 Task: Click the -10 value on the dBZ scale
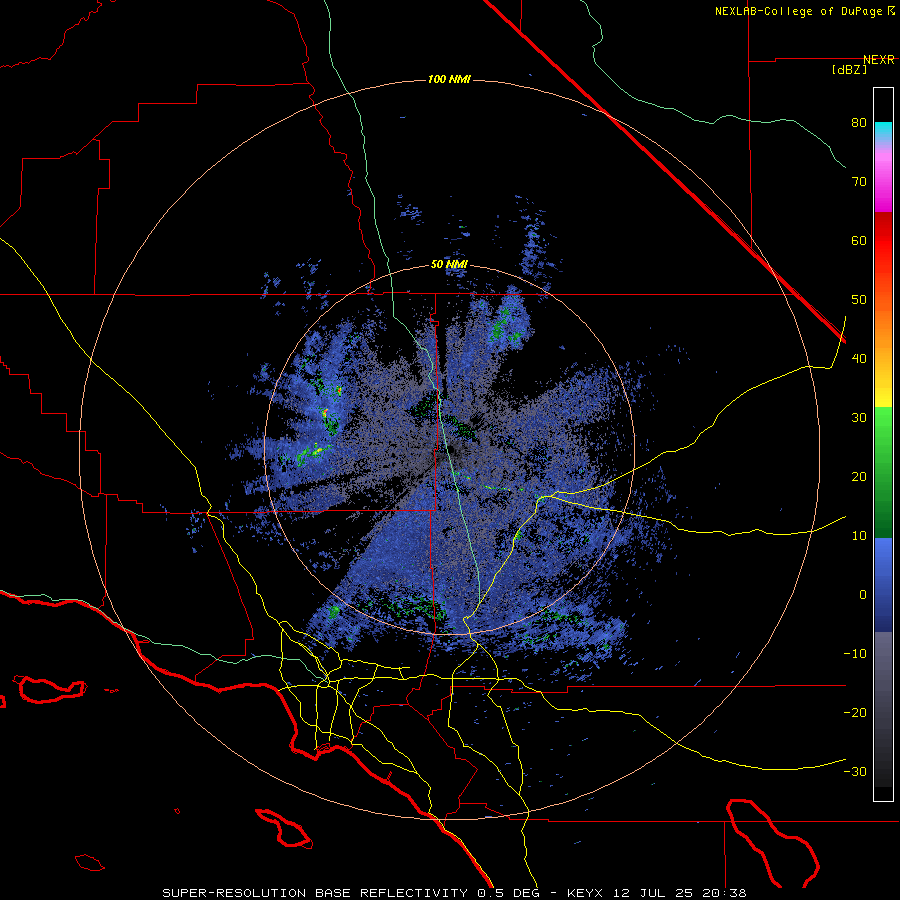pyautogui.click(x=855, y=654)
